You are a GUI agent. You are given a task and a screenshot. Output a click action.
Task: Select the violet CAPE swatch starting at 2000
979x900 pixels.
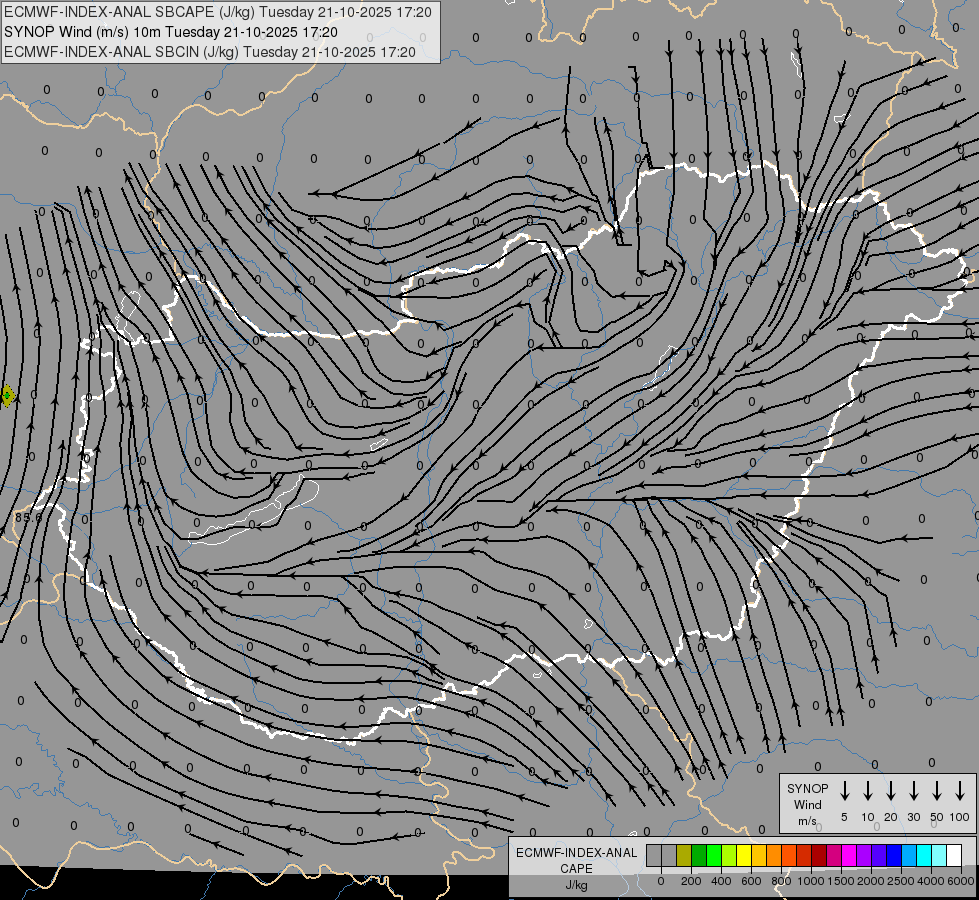(880, 855)
